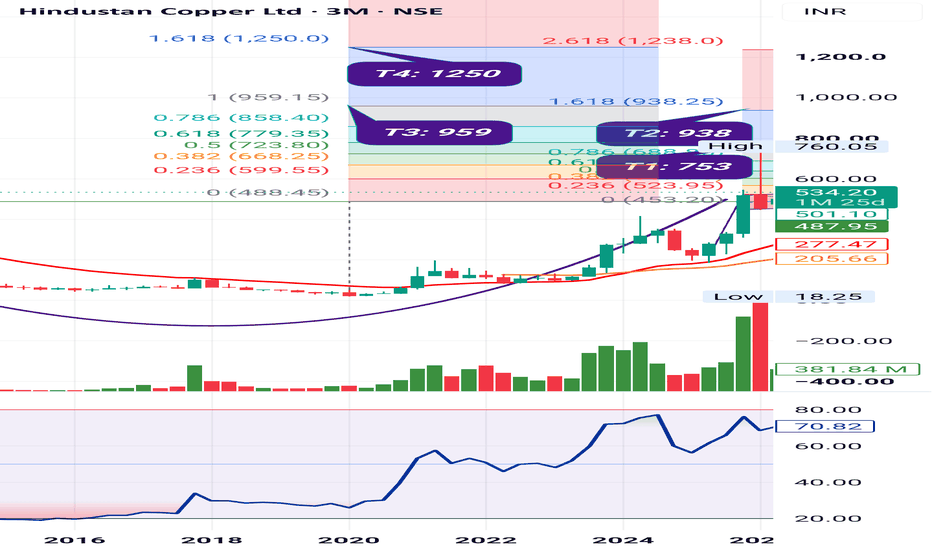Select the T2: 938 callout label
932x550 pixels.
coord(675,133)
